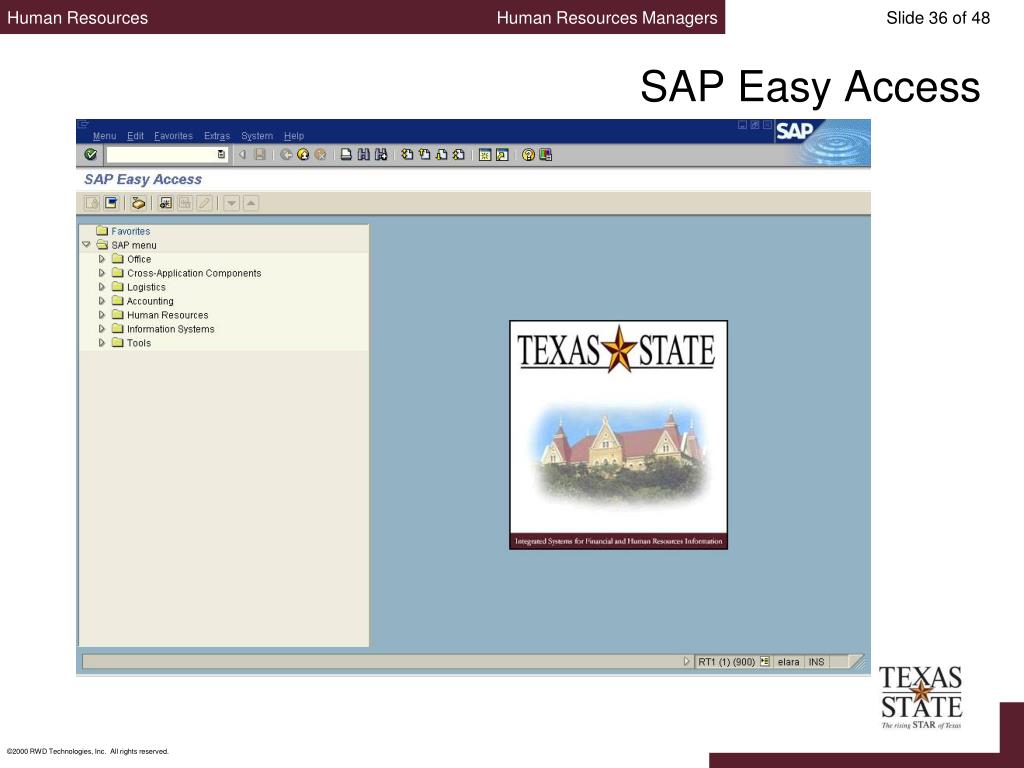The height and width of the screenshot is (768, 1024).
Task: Select the Logistics tree item
Action: coord(146,287)
